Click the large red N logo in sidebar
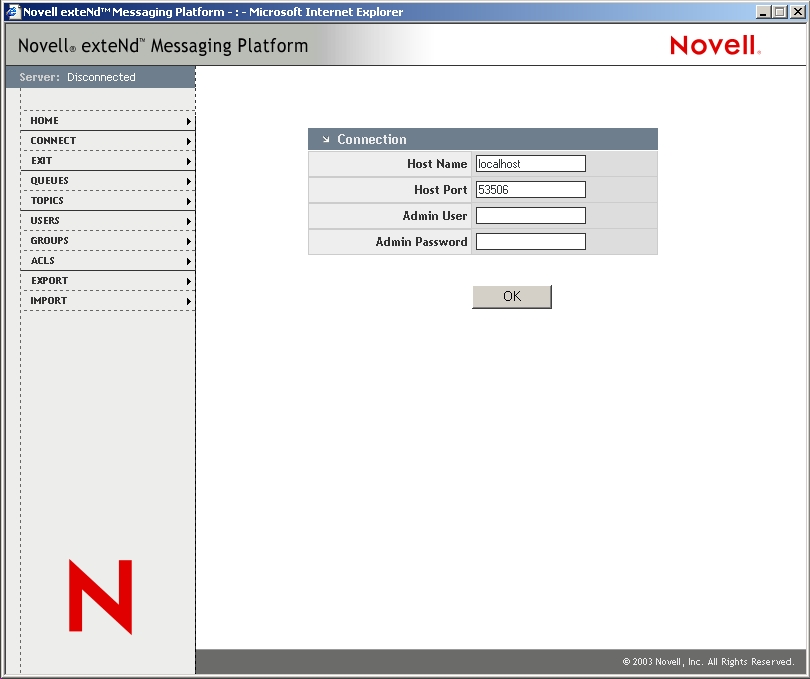810x679 pixels. pos(101,596)
